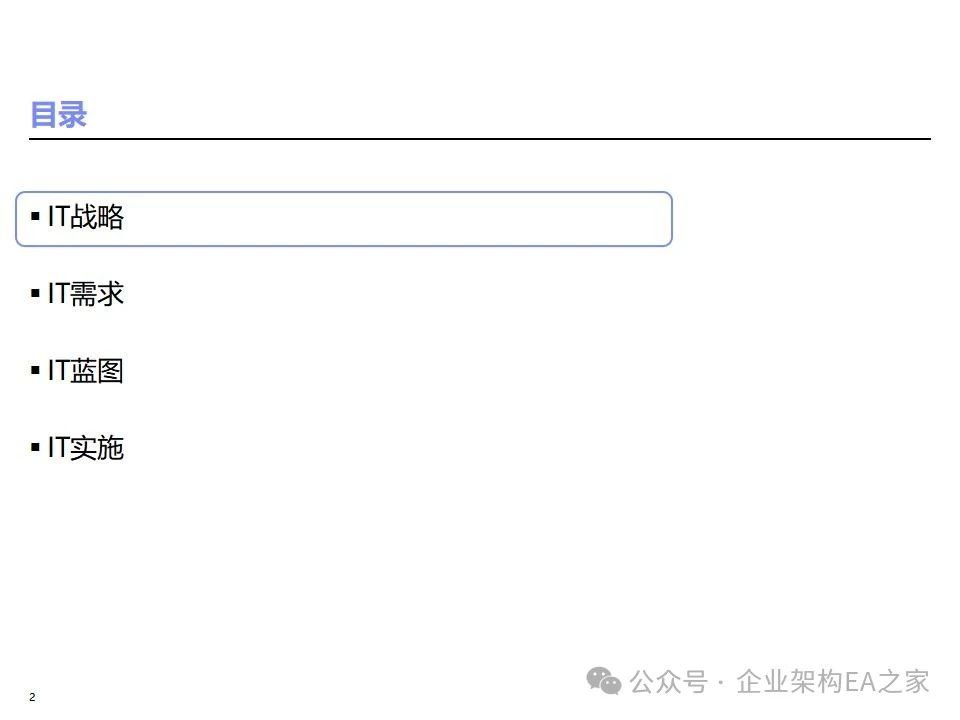The width and height of the screenshot is (960, 720).
Task: Click the horizontal divider line under the title
Action: 480,139
